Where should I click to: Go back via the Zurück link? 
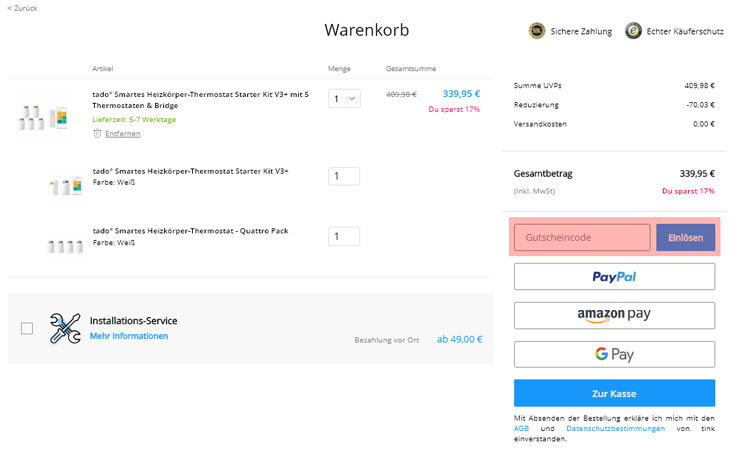[23, 8]
